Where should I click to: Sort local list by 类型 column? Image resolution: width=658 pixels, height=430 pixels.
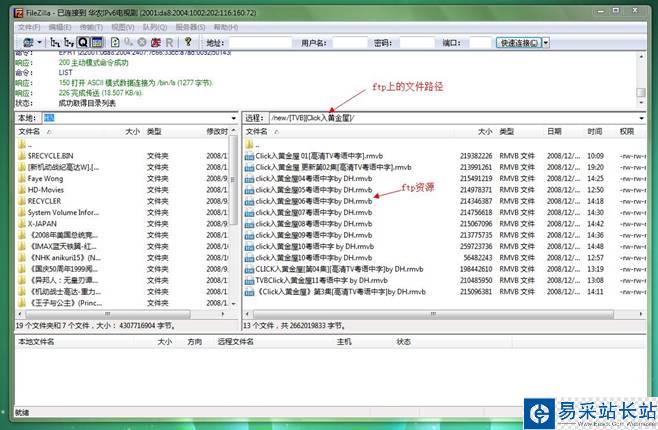(154, 132)
